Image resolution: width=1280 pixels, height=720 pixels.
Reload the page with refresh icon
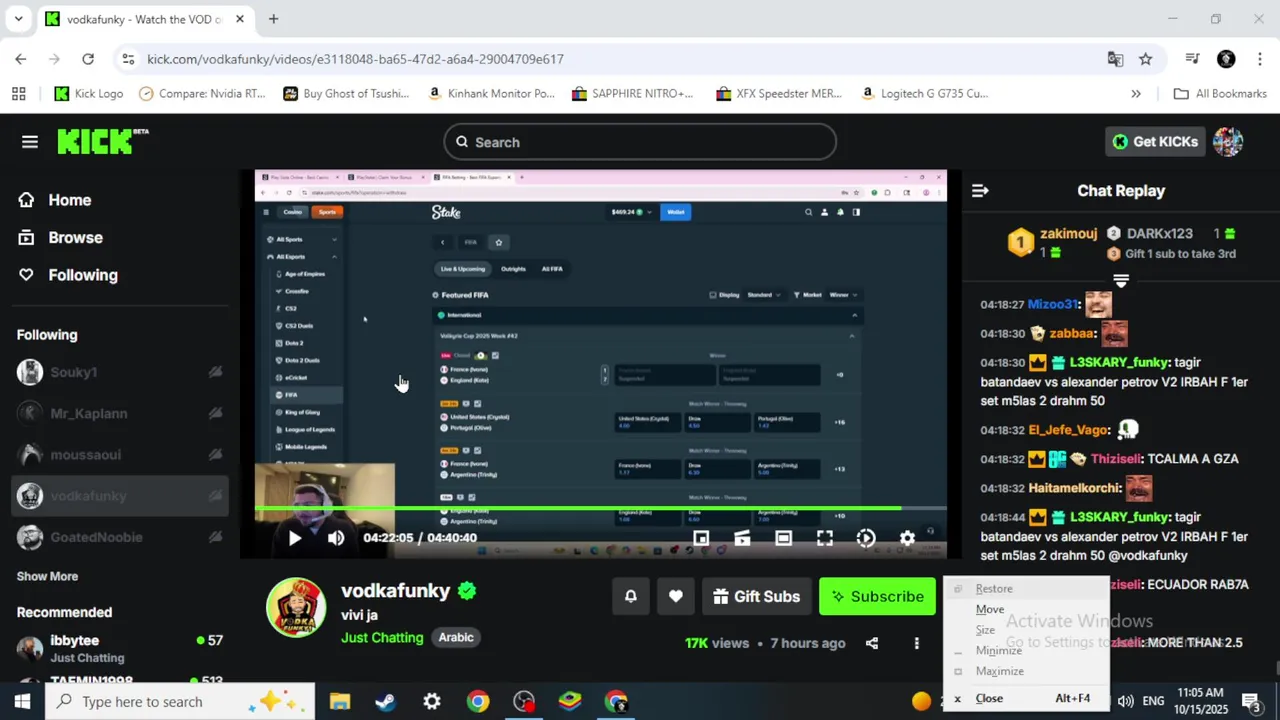pyautogui.click(x=88, y=59)
